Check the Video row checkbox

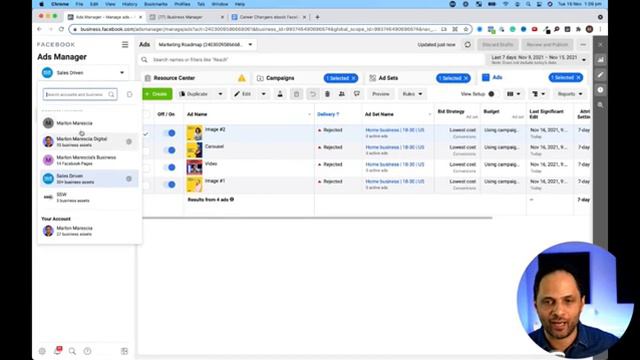(x=146, y=168)
